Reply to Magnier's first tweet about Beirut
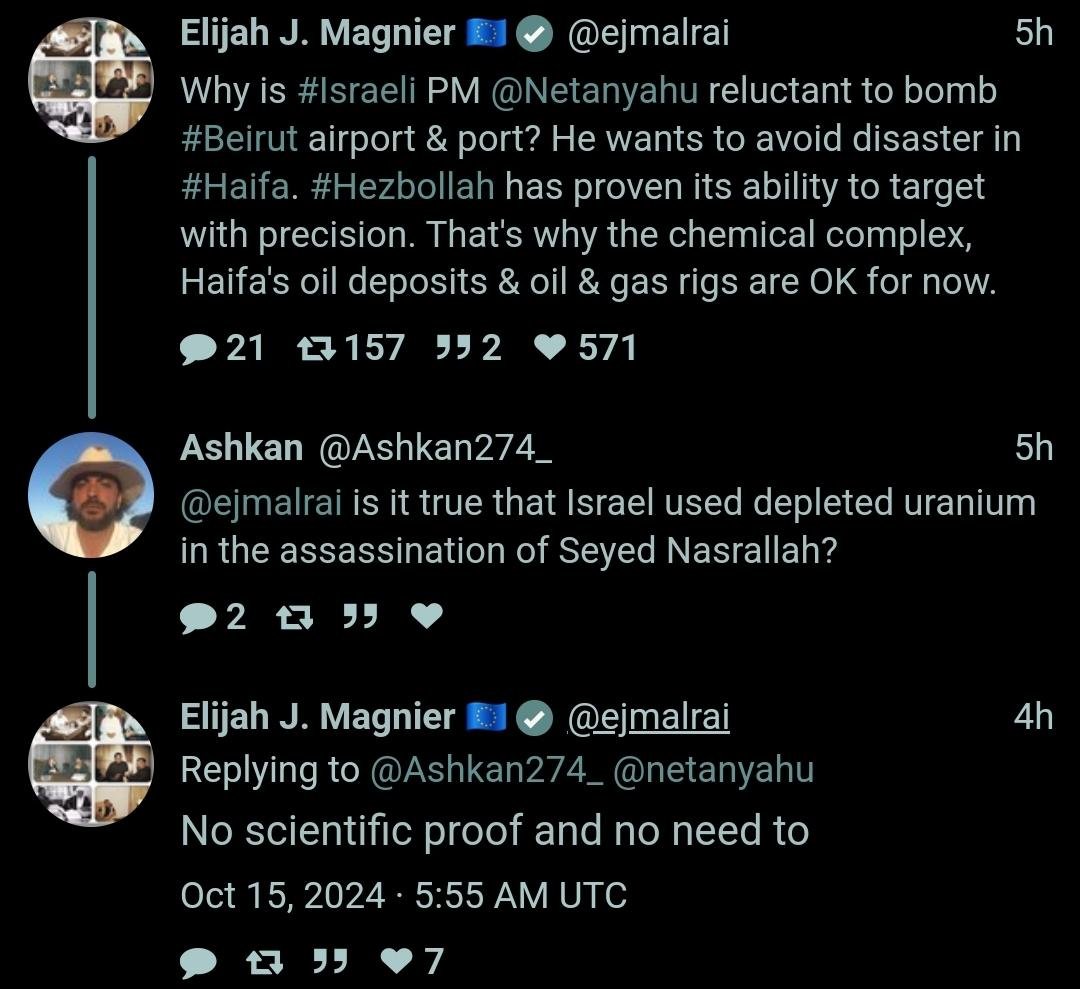This screenshot has height=989, width=1080. click(x=199, y=348)
